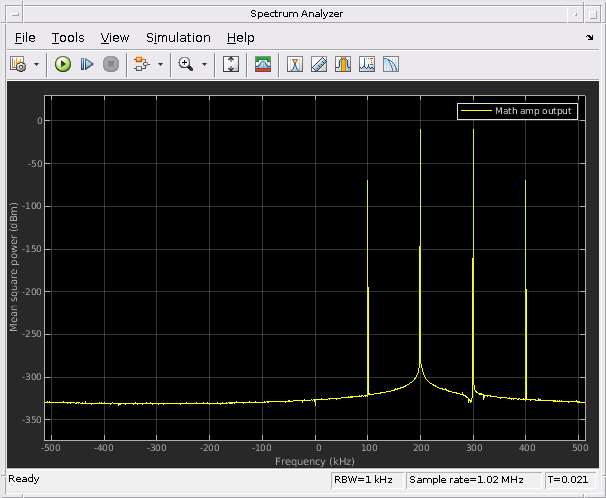
Task: Click the Ready status text
Action: tap(24, 479)
